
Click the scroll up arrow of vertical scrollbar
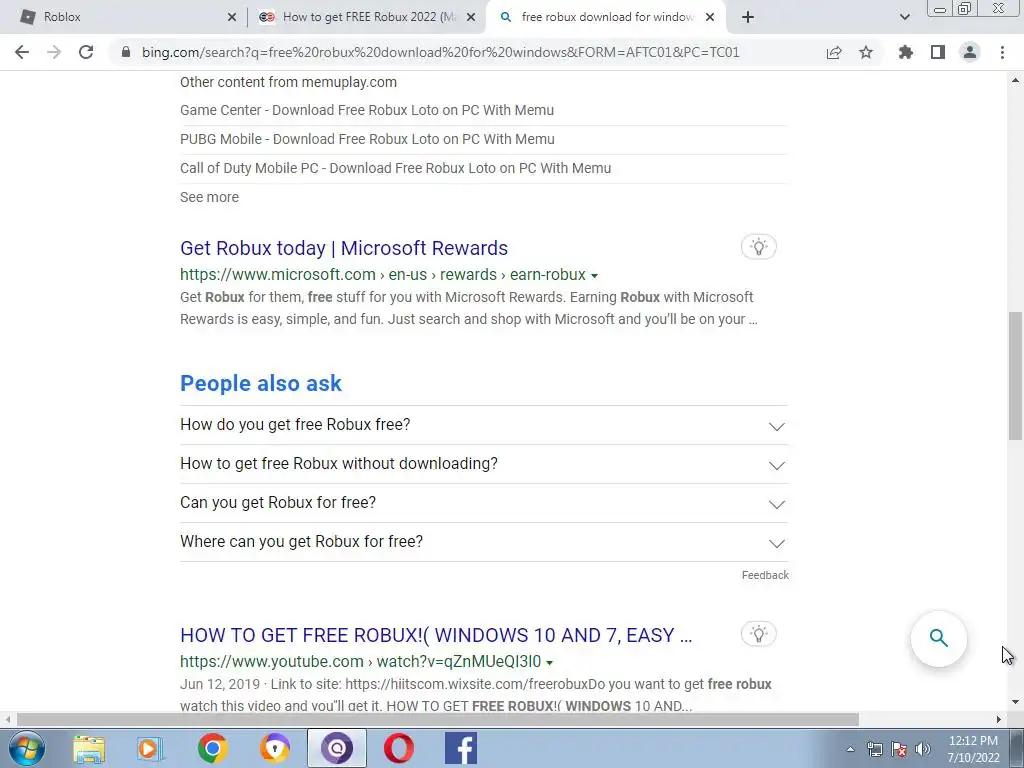click(x=1015, y=80)
